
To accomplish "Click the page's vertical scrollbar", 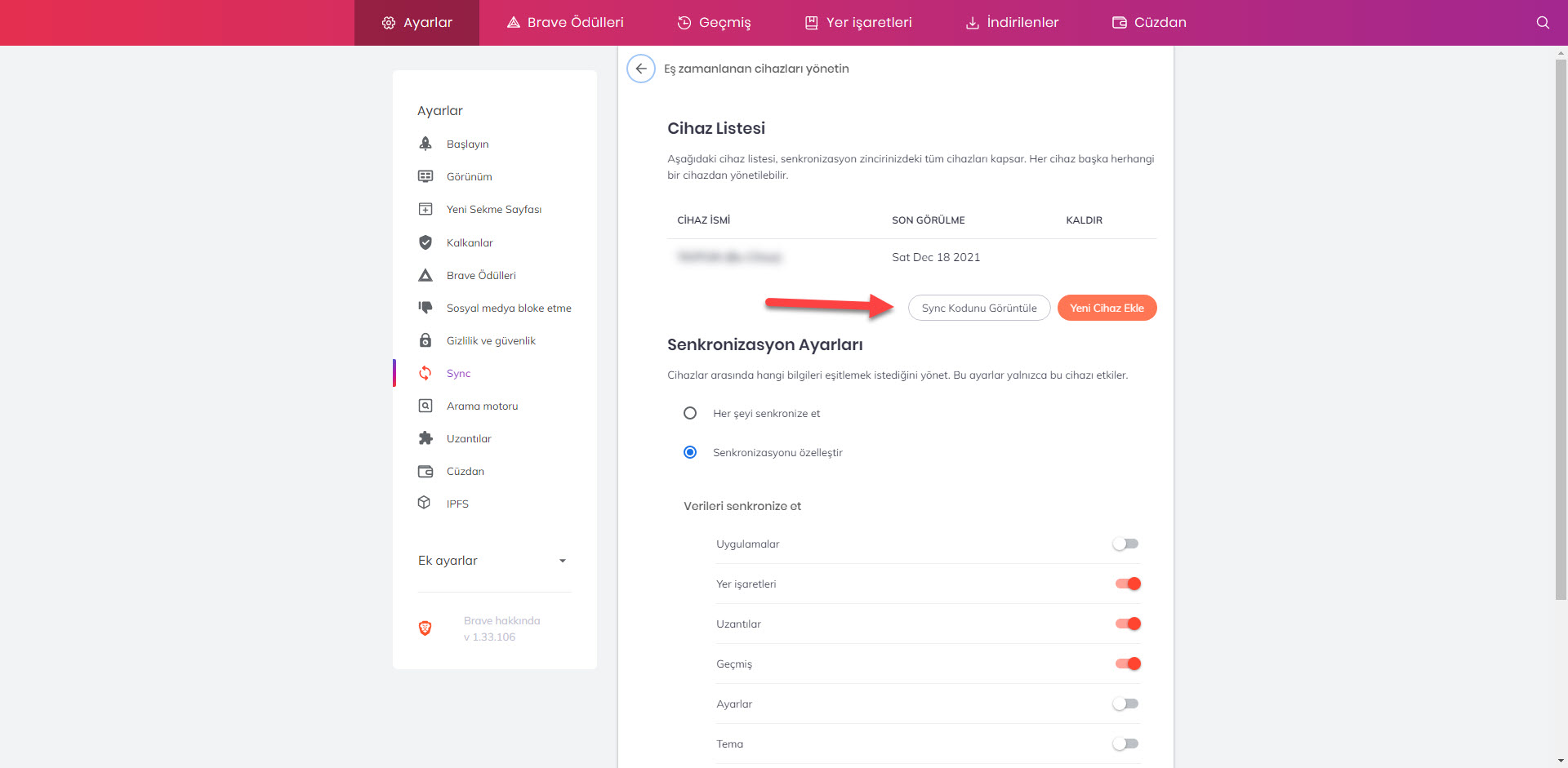I will coord(1561,326).
